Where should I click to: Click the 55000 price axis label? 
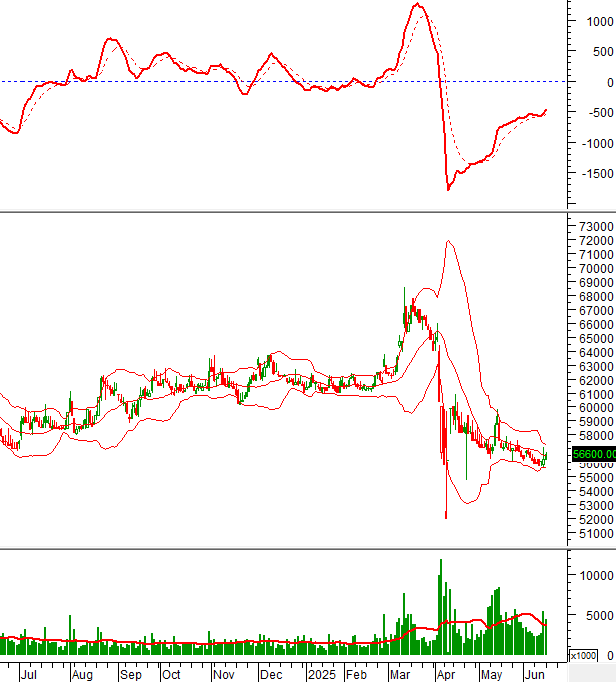596,477
